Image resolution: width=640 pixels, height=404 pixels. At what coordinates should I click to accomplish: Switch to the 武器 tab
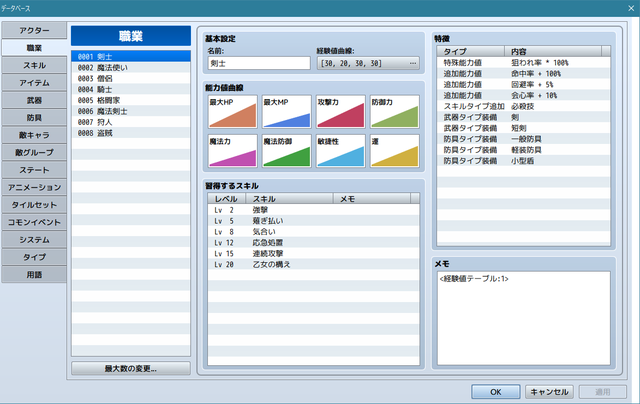click(x=34, y=100)
